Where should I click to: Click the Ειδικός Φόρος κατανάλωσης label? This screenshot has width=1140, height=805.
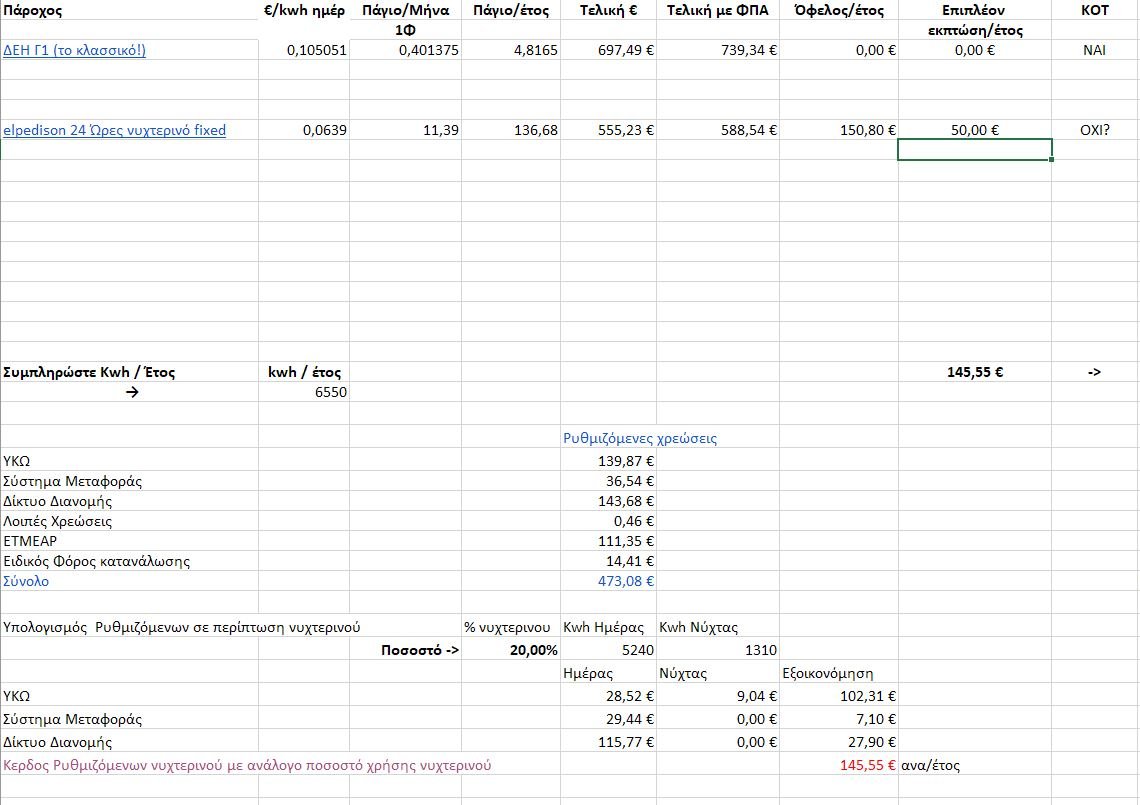(96, 561)
